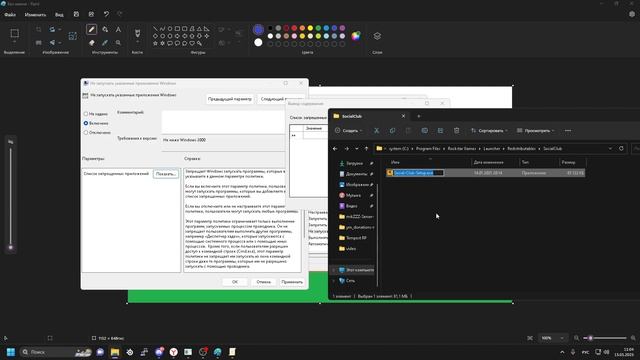
Task: Pick the heart shape
Action: [192, 43]
